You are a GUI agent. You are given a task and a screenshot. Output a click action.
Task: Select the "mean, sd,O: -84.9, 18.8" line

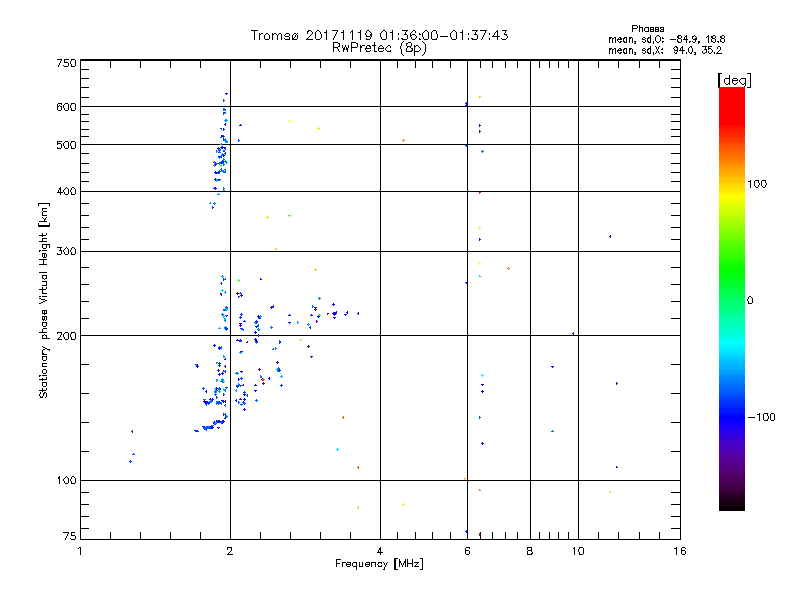point(666,39)
